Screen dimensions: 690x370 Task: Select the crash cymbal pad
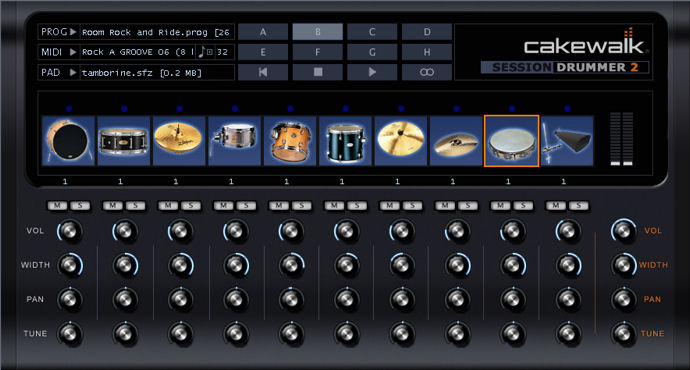pos(456,141)
